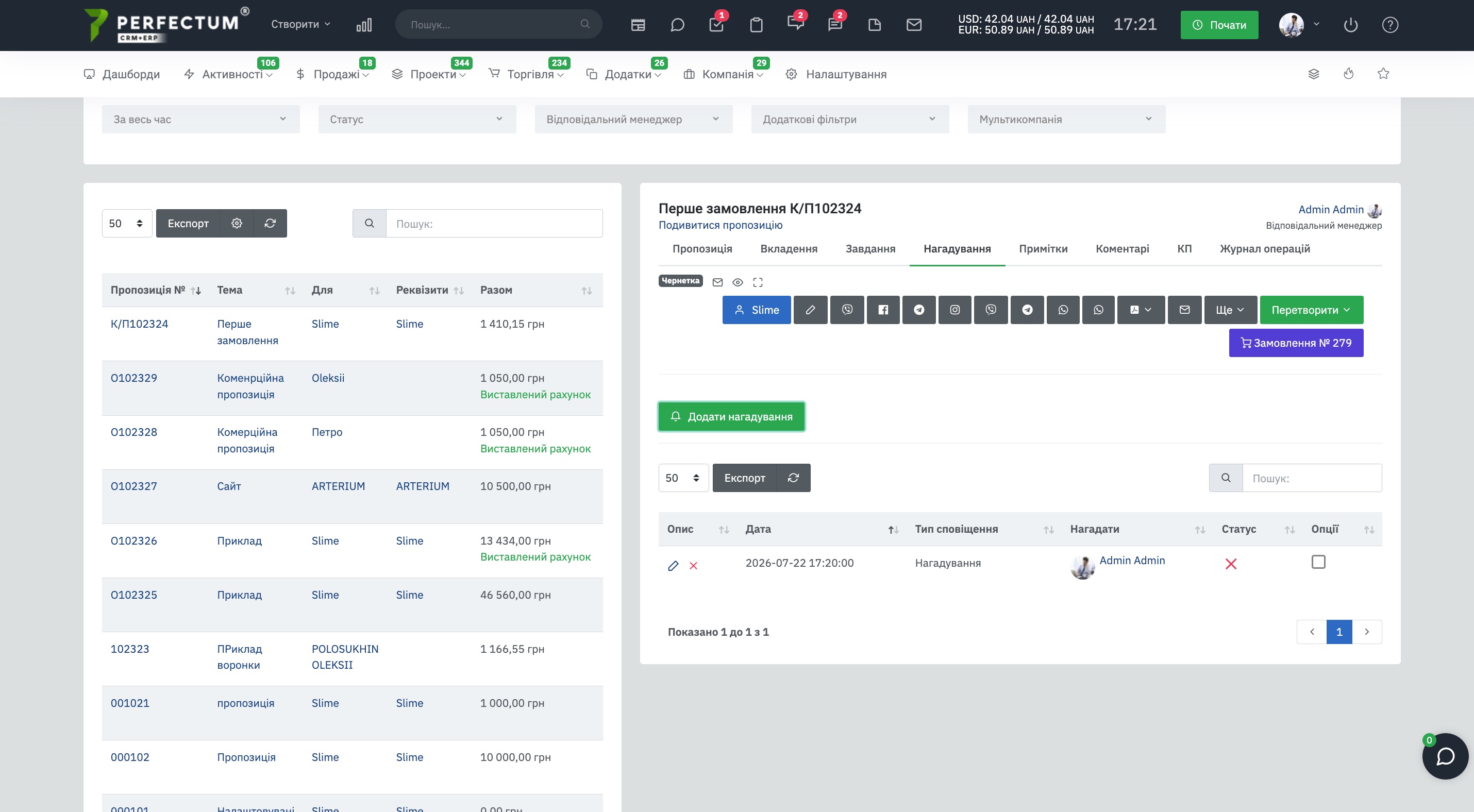1474x812 pixels.
Task: Open the calendar icon in top bar
Action: tap(638, 25)
